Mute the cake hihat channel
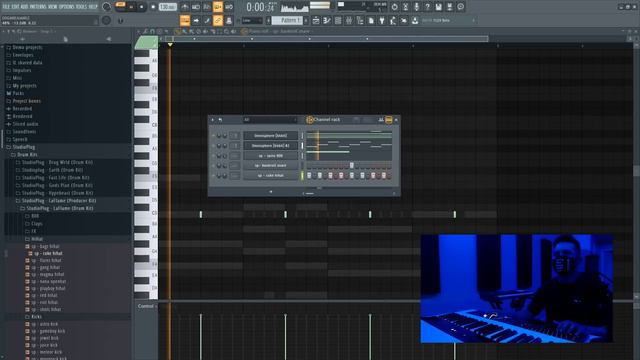 (213, 176)
